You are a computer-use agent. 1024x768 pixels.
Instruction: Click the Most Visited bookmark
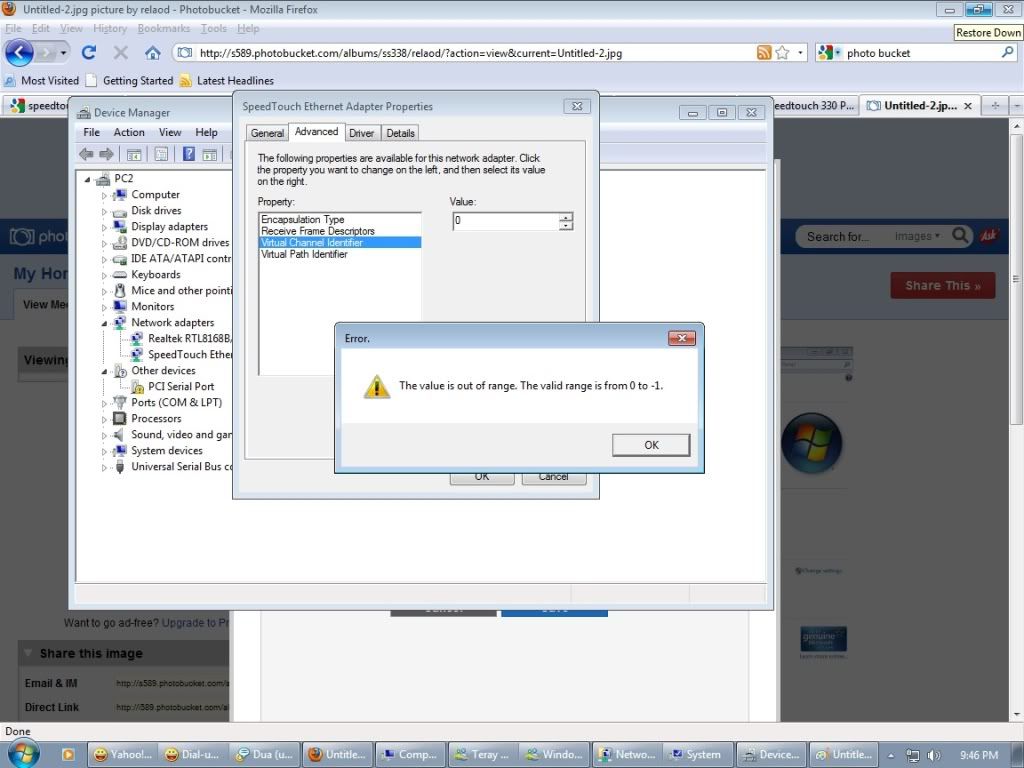42,80
